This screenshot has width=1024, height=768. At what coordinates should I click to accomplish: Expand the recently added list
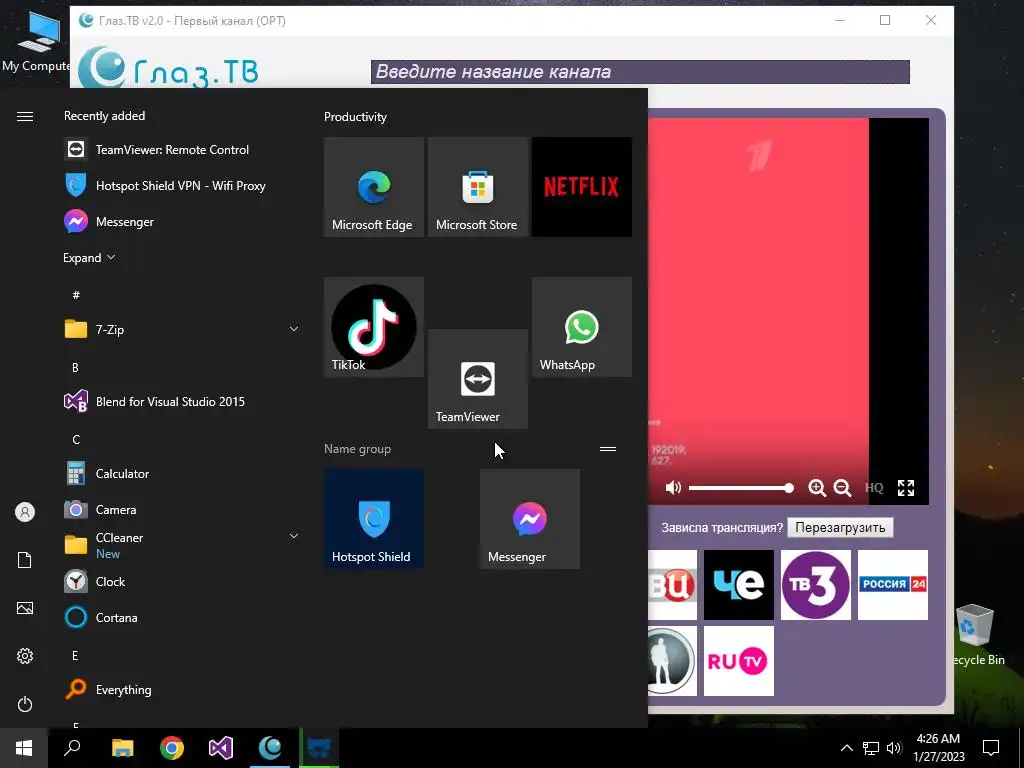coord(89,257)
